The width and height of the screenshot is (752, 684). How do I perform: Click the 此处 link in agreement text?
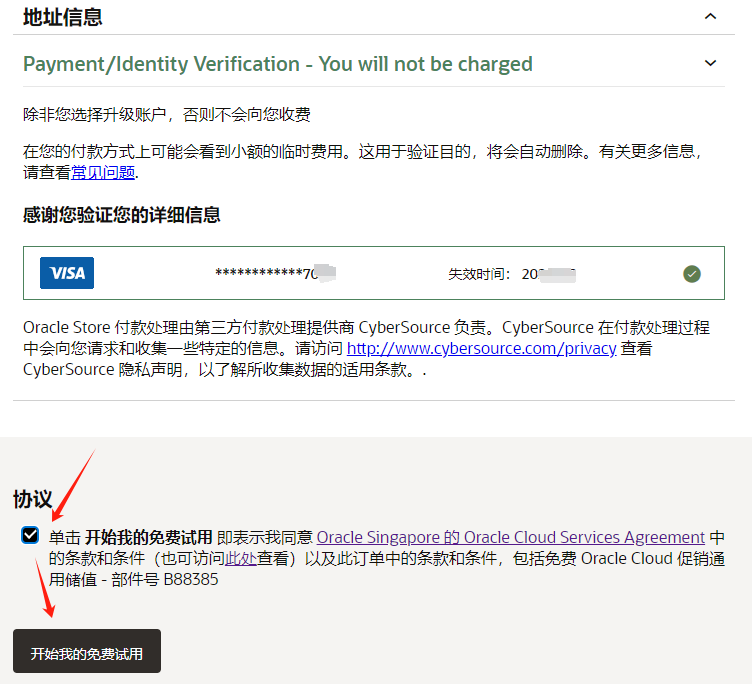click(x=241, y=558)
